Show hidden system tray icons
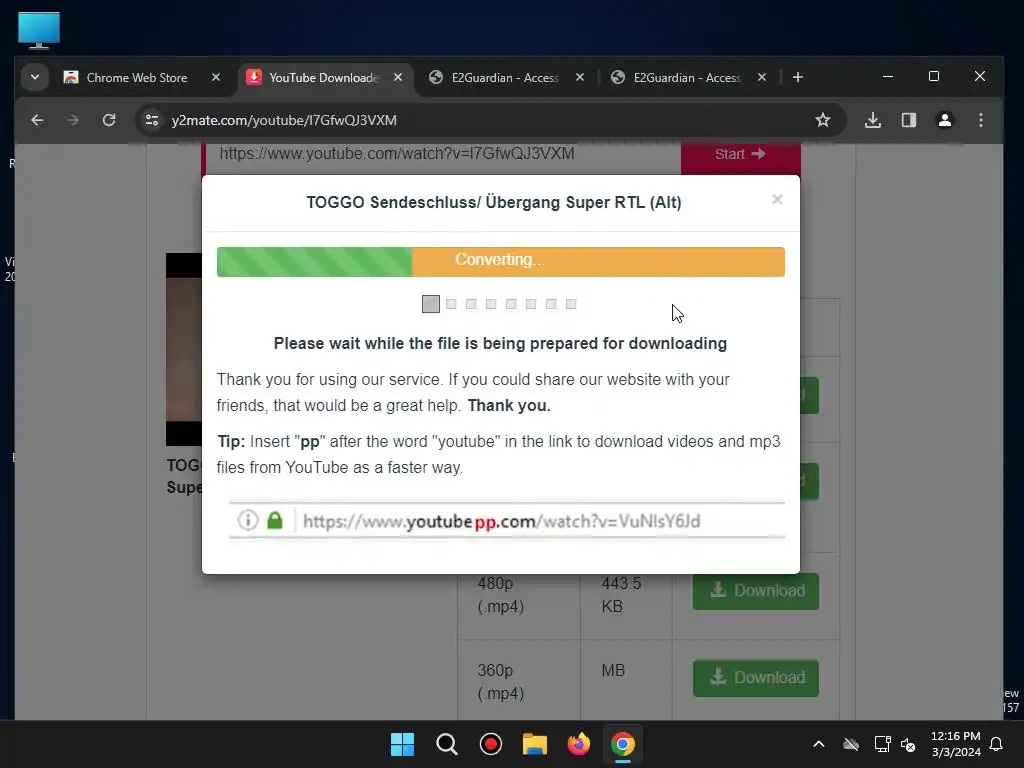Image resolution: width=1024 pixels, height=768 pixels. tap(818, 744)
